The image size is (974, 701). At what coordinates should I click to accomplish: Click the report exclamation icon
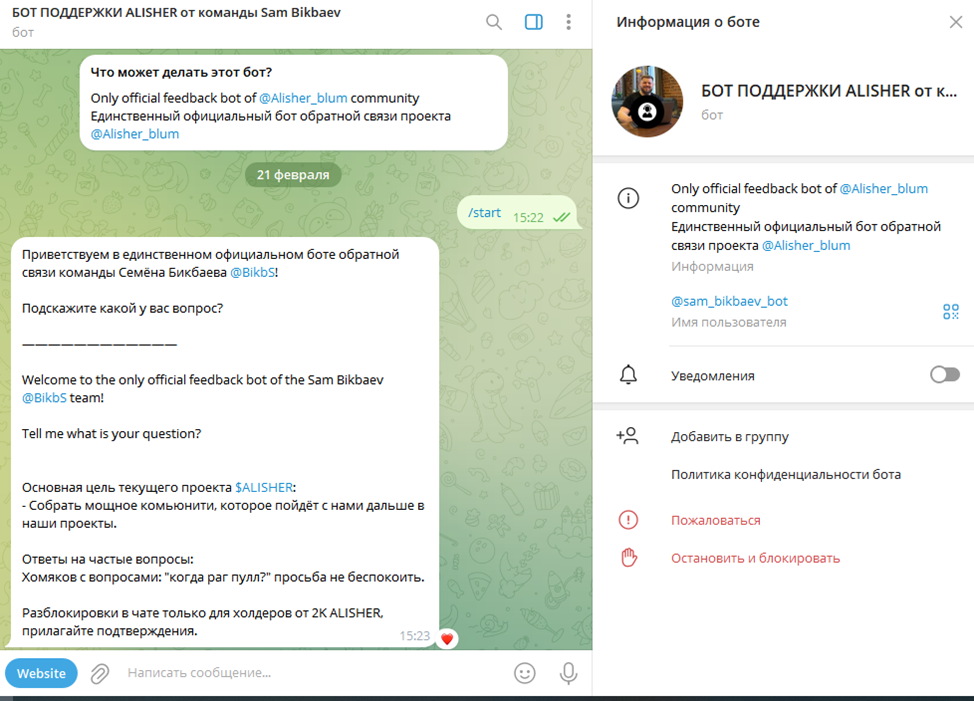(628, 520)
